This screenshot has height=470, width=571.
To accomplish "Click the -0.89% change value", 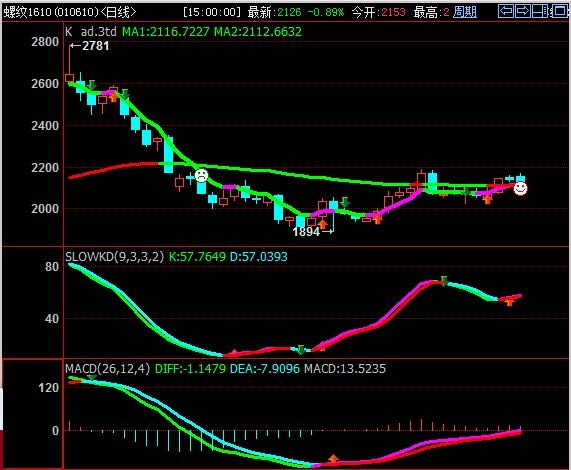I will click(326, 12).
